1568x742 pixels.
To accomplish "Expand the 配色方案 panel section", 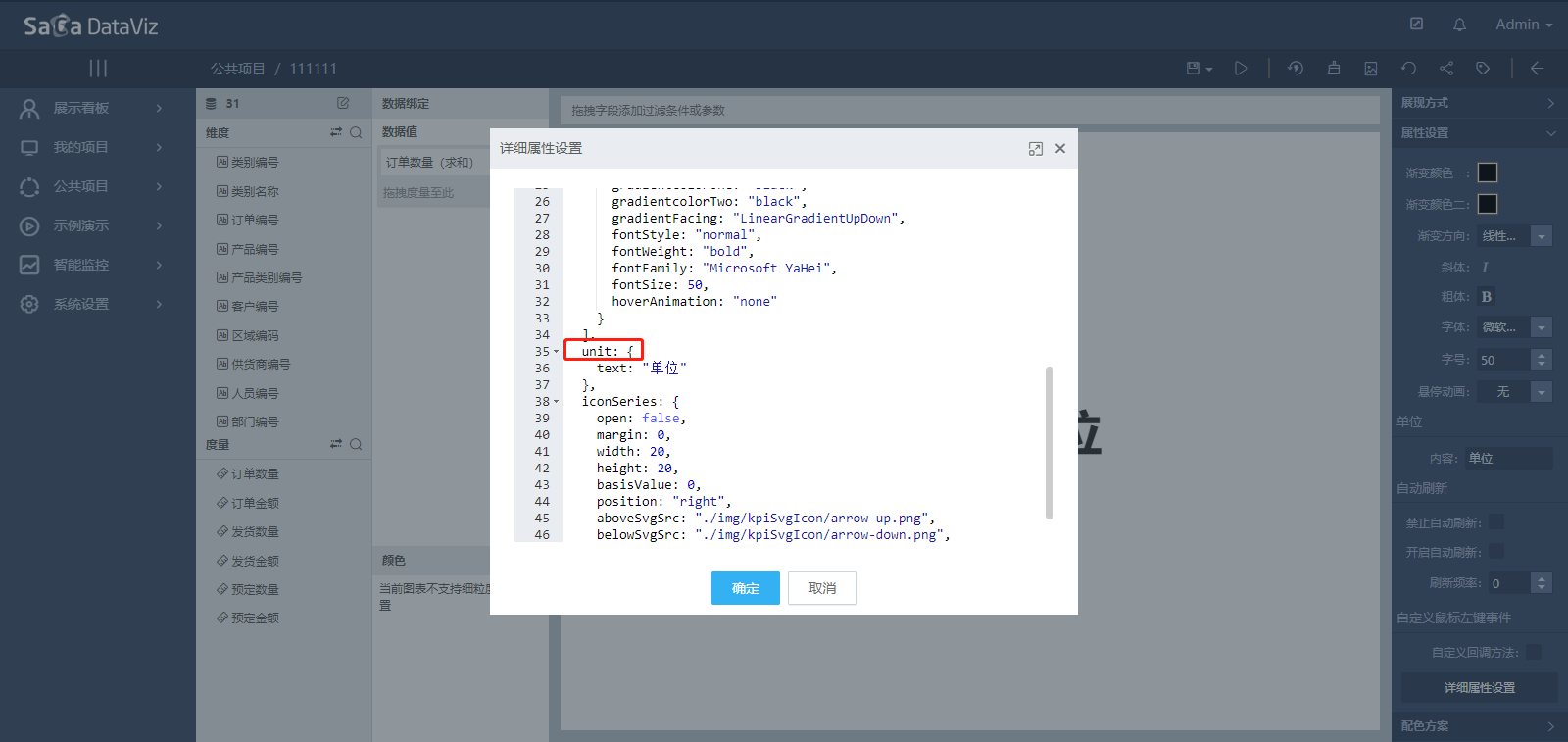I will coord(1480,726).
